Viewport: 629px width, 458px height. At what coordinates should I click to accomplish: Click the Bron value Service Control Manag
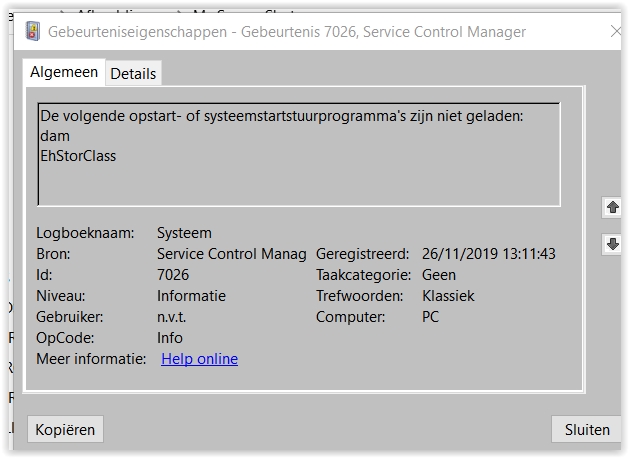[231, 254]
